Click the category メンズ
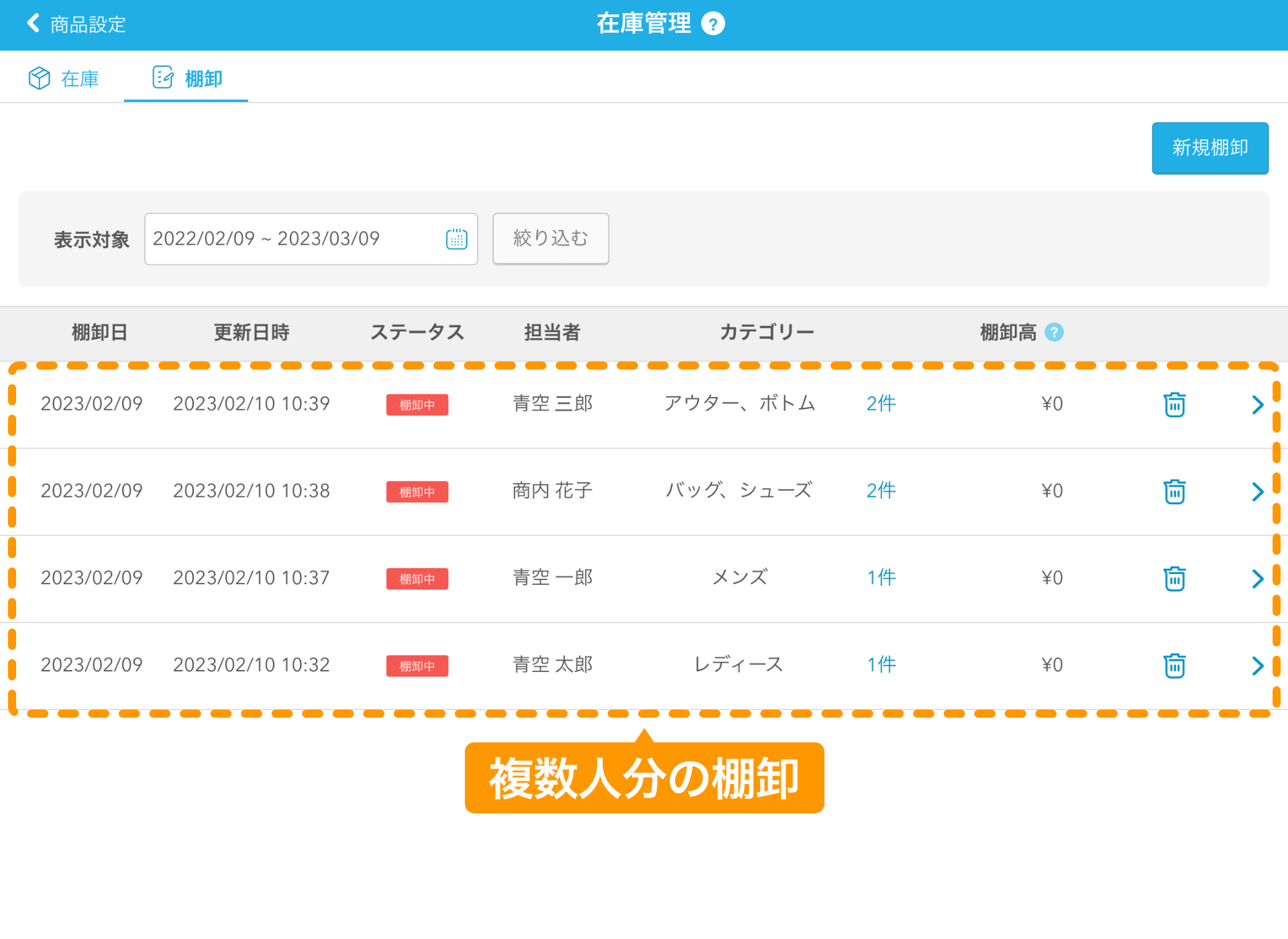The width and height of the screenshot is (1288, 939). (x=739, y=577)
